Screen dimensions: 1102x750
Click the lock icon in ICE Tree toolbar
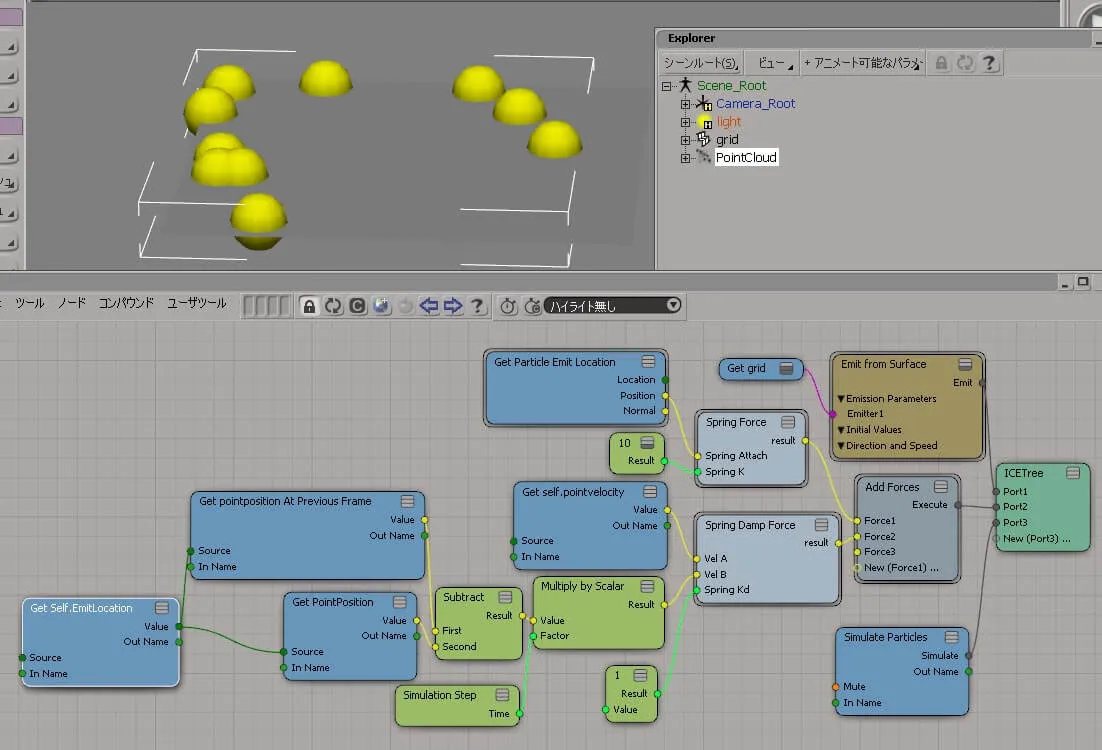point(309,306)
